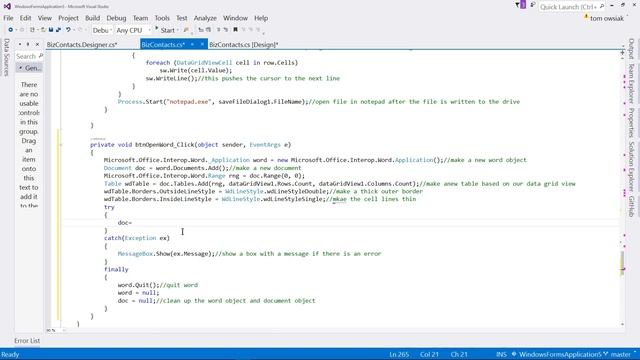Open the Window menu
This screenshot has height=360, width=640.
[x=235, y=18]
